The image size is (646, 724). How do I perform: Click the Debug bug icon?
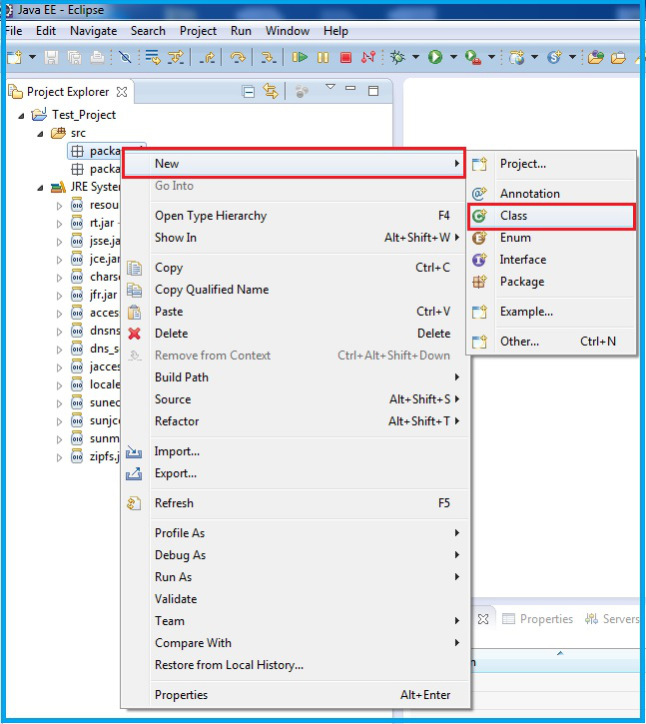click(x=397, y=57)
